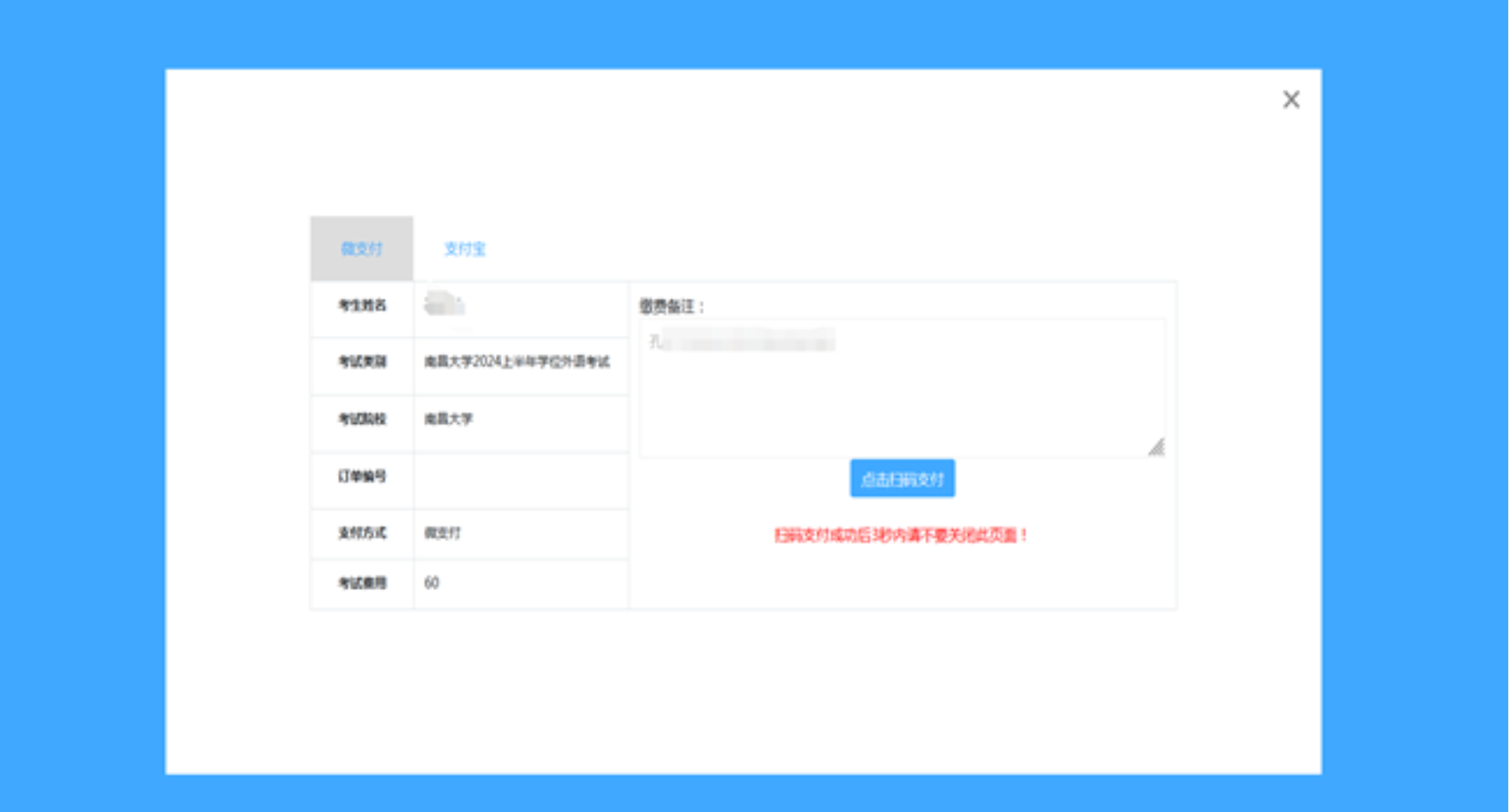Click the 考试院校 label cell
This screenshot has height=812, width=1509.
(362, 419)
